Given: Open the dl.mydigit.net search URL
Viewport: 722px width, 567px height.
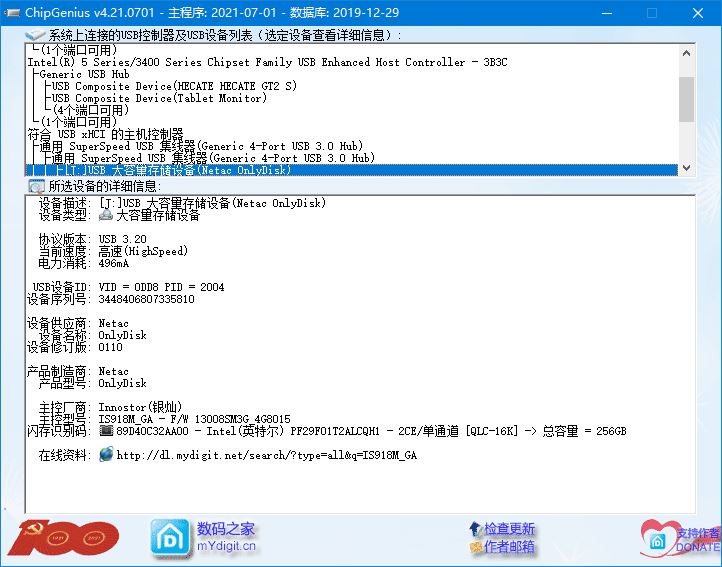Looking at the screenshot, I should (x=266, y=455).
